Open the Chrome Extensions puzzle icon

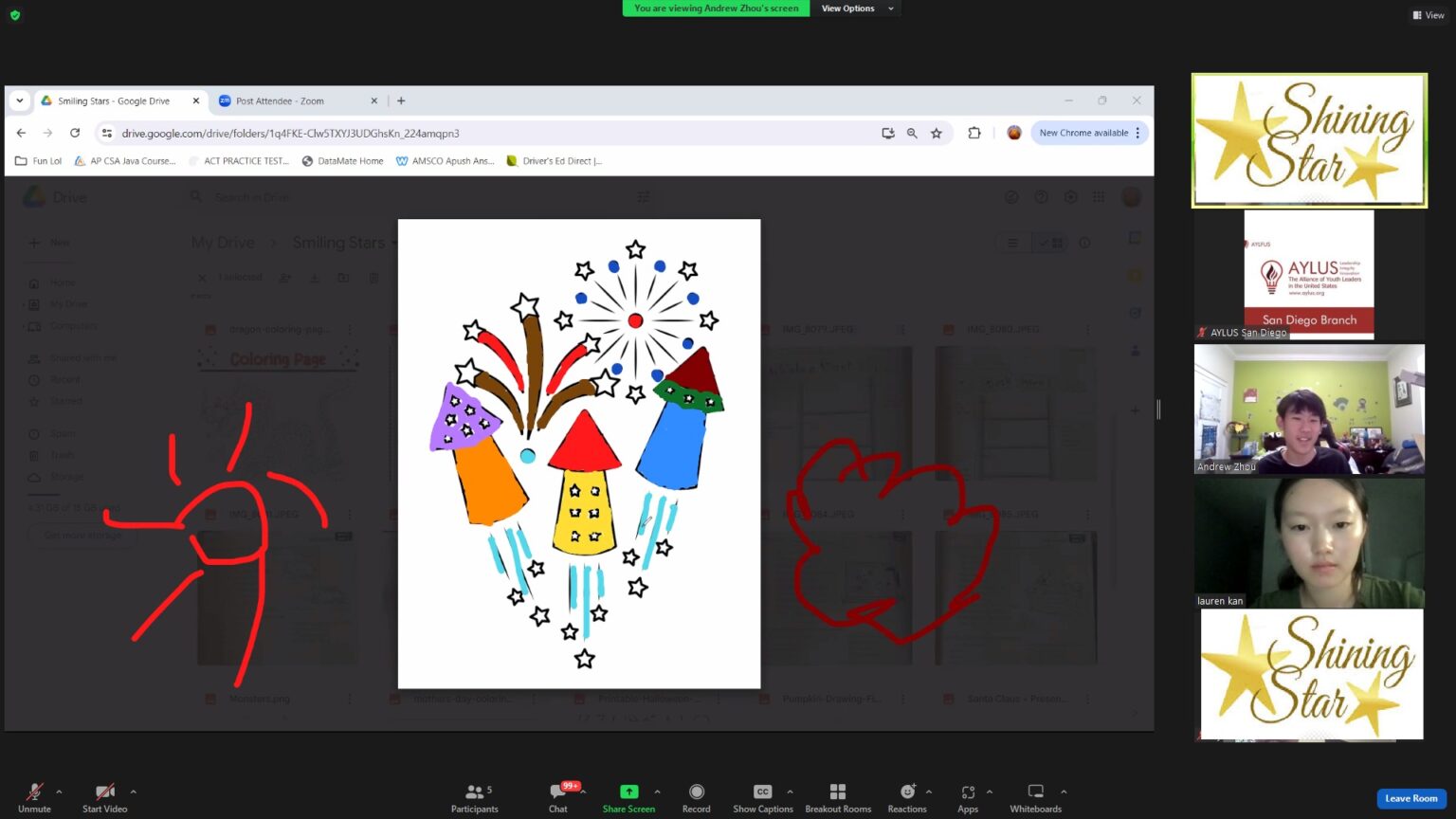tap(974, 133)
